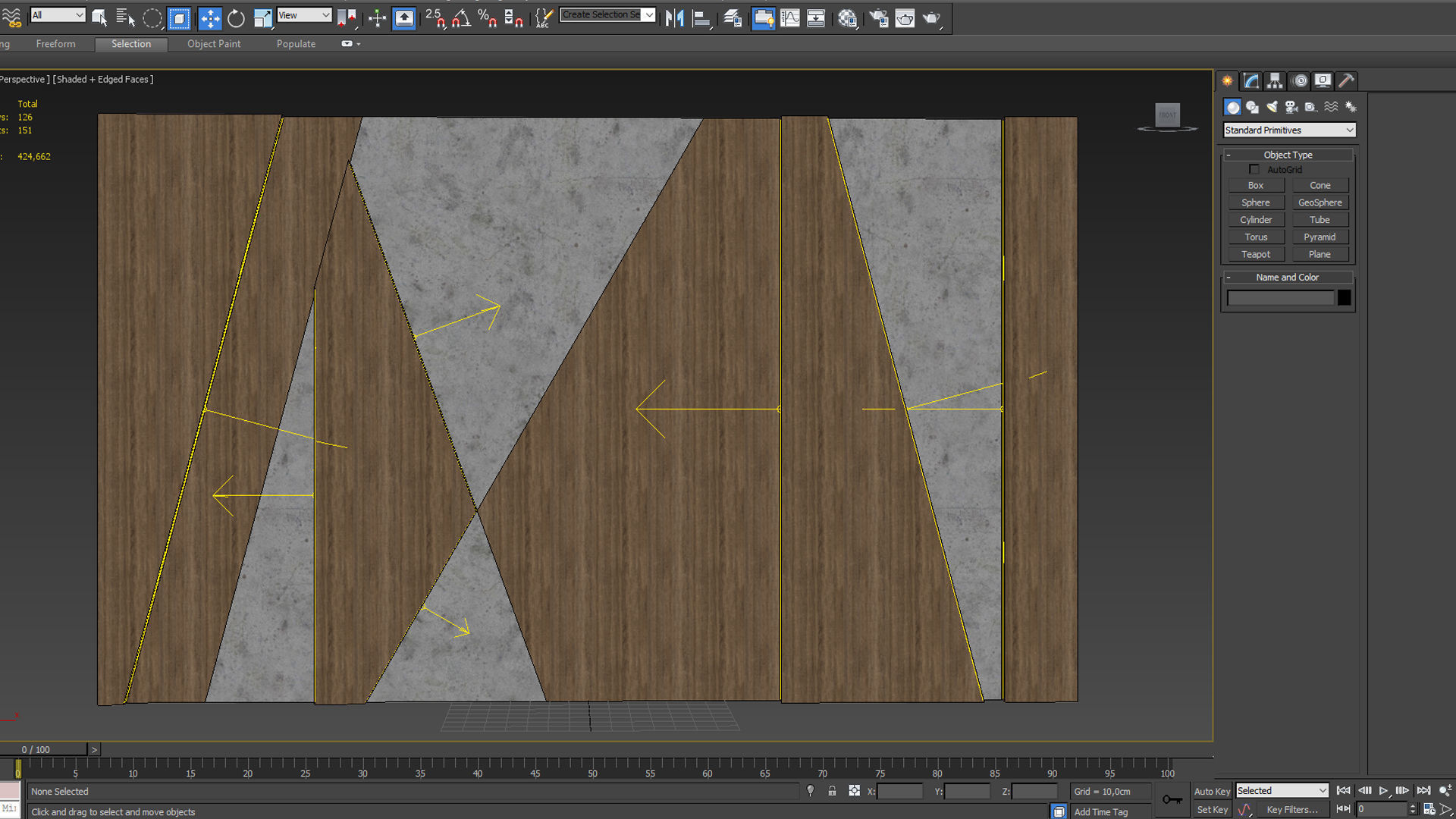Click Render Production teapot icon
Viewport: 1456px width, 819px height.
932,17
